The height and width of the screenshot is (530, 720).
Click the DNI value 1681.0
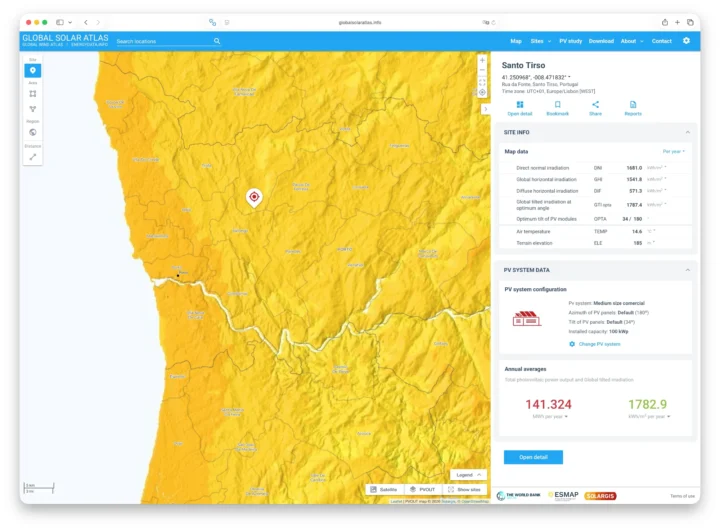click(634, 168)
